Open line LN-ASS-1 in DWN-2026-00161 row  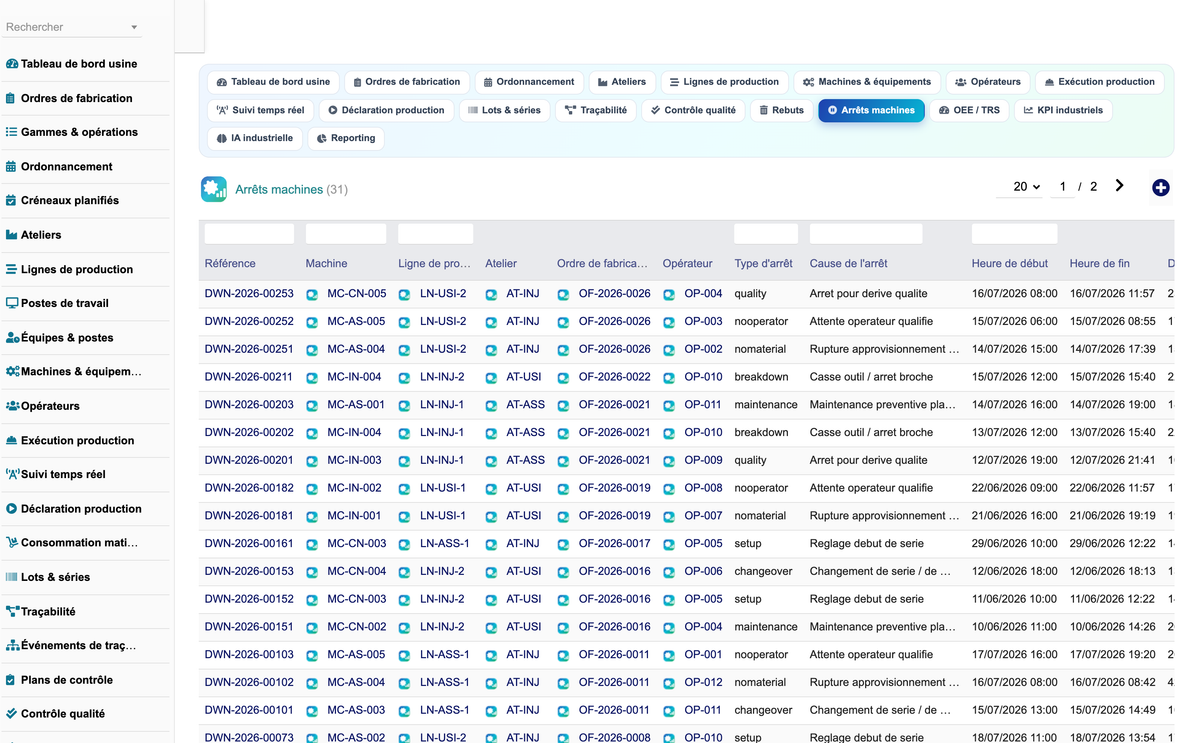pos(444,544)
